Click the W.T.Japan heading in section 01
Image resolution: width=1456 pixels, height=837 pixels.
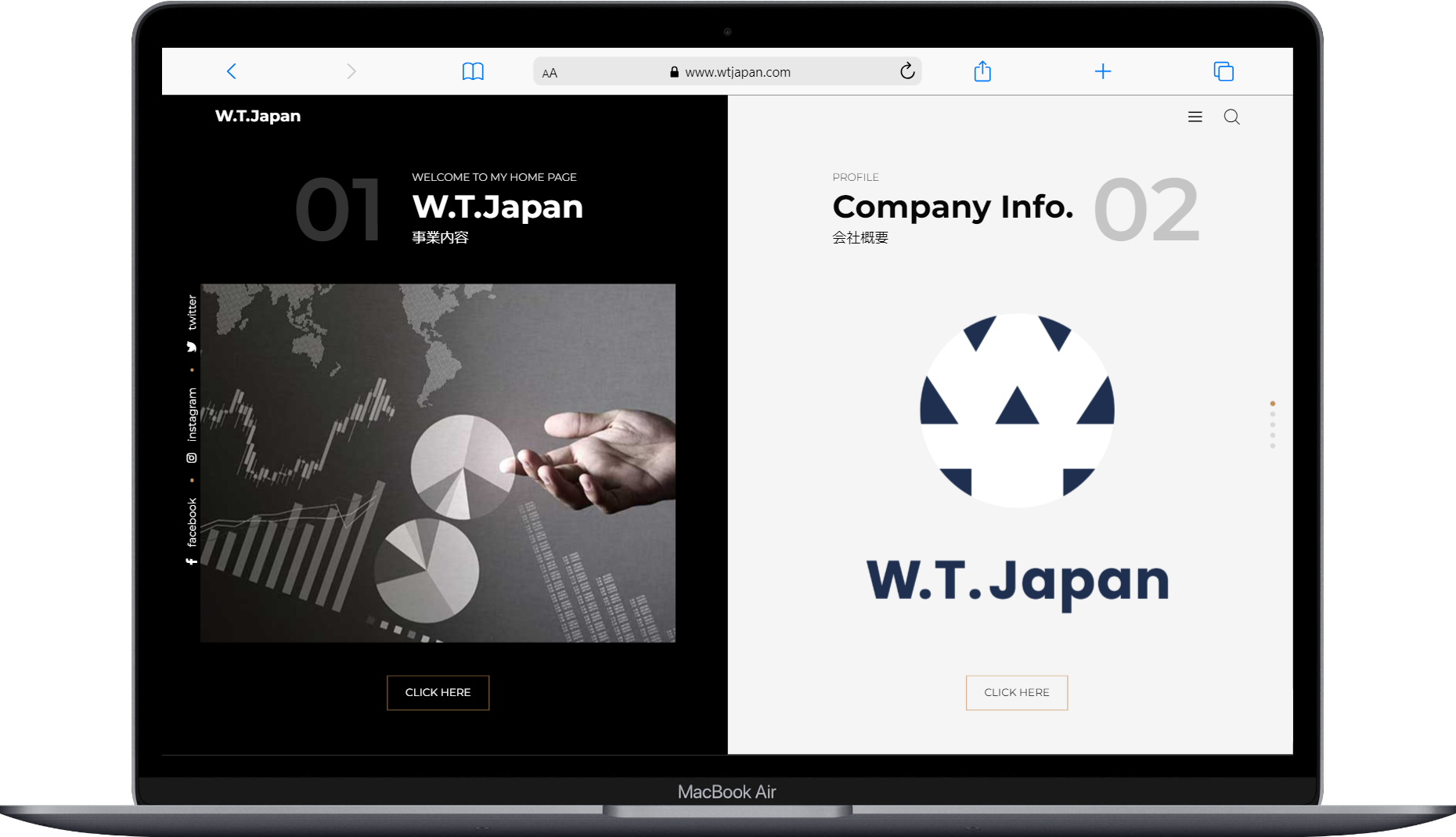[x=497, y=207]
